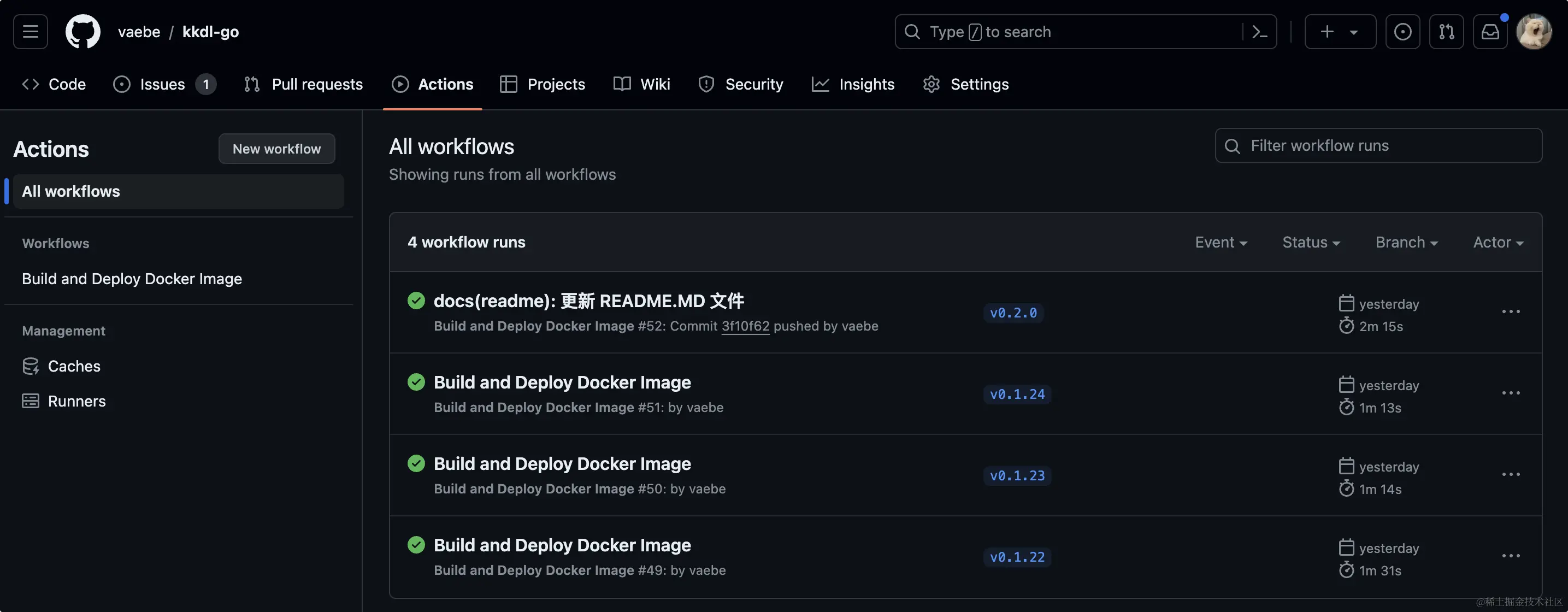Viewport: 1568px width, 612px height.
Task: Click success check icon of run #50
Action: (x=416, y=464)
